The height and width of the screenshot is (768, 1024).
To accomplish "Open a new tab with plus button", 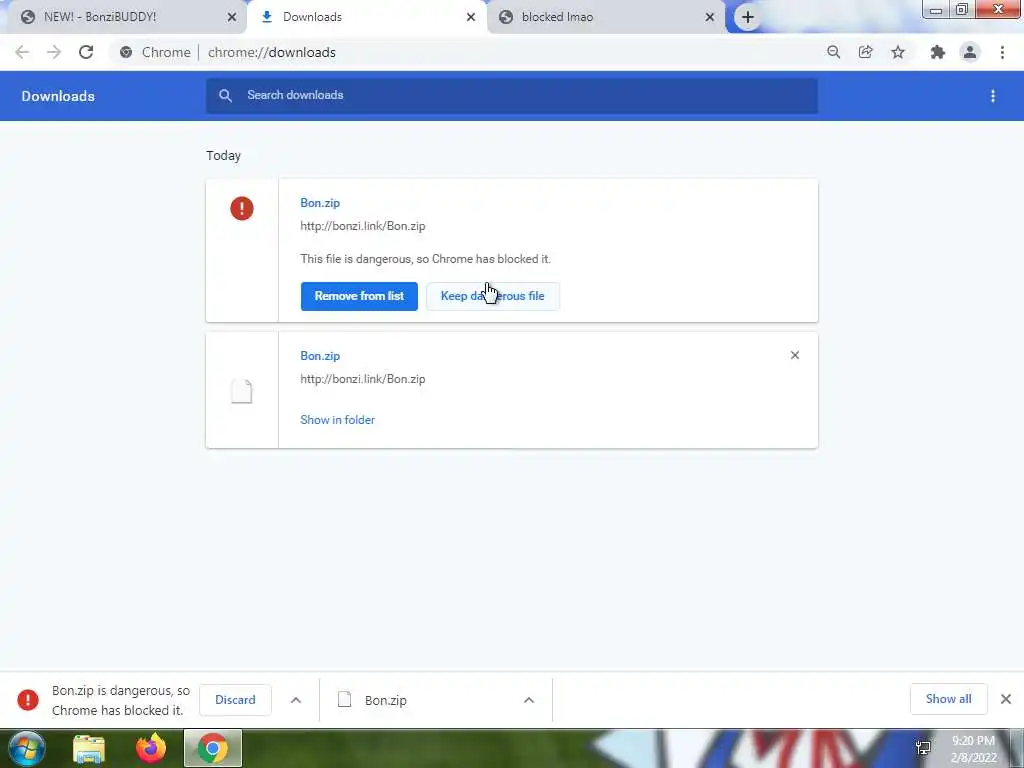I will pos(748,17).
